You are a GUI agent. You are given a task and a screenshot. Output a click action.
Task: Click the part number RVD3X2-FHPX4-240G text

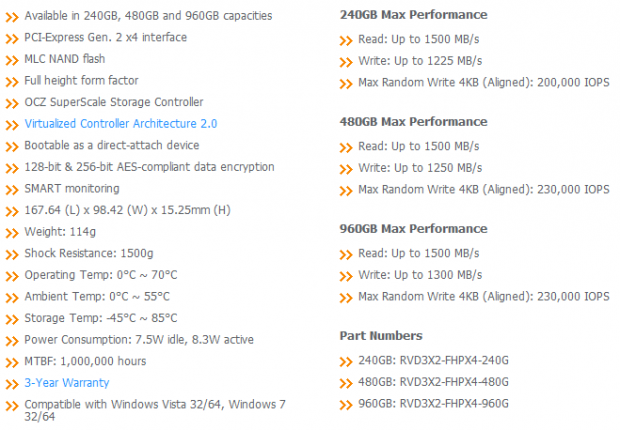coord(454,360)
